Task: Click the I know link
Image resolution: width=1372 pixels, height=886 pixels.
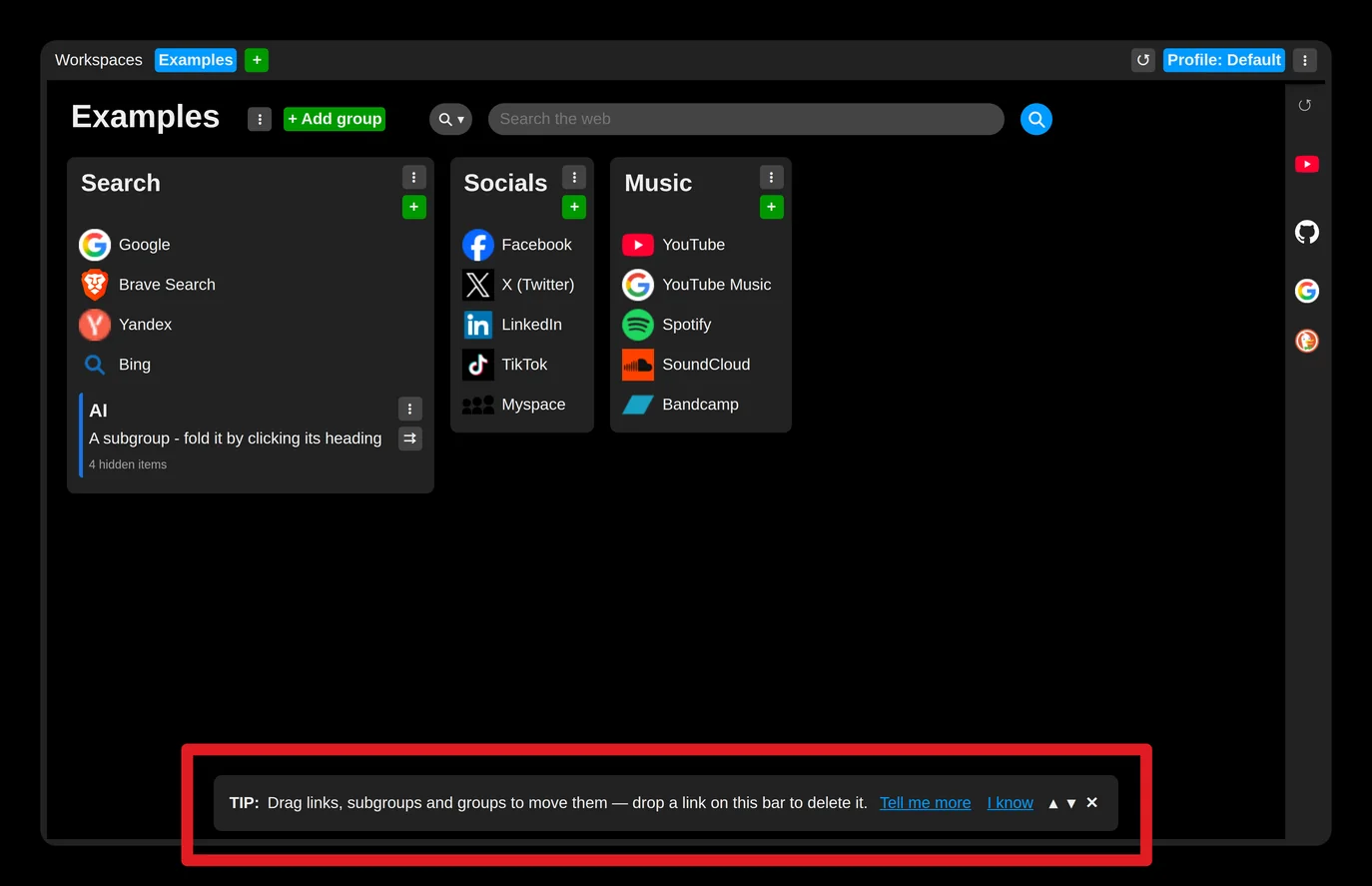Action: point(1011,803)
